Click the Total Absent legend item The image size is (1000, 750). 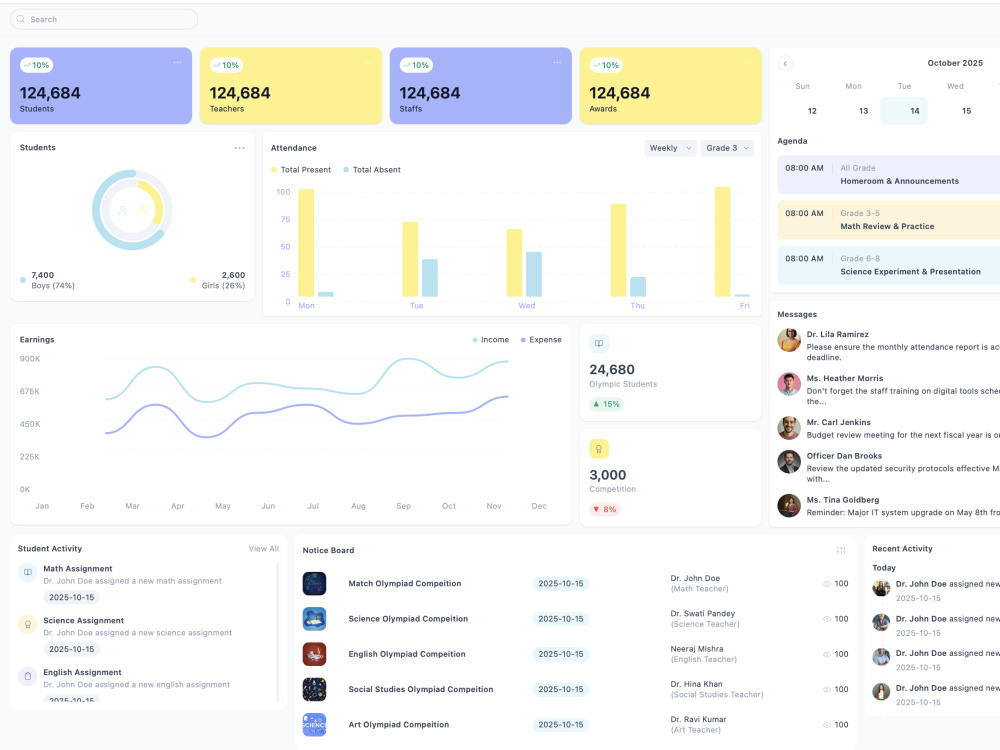tap(372, 170)
